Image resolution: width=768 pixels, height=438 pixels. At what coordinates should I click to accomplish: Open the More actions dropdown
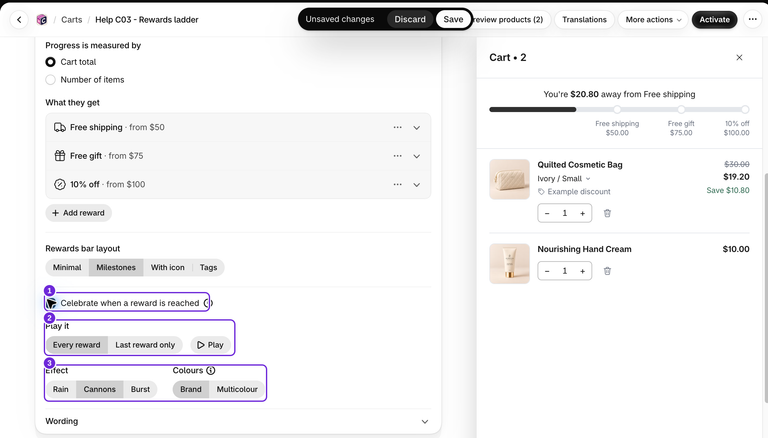pos(653,20)
